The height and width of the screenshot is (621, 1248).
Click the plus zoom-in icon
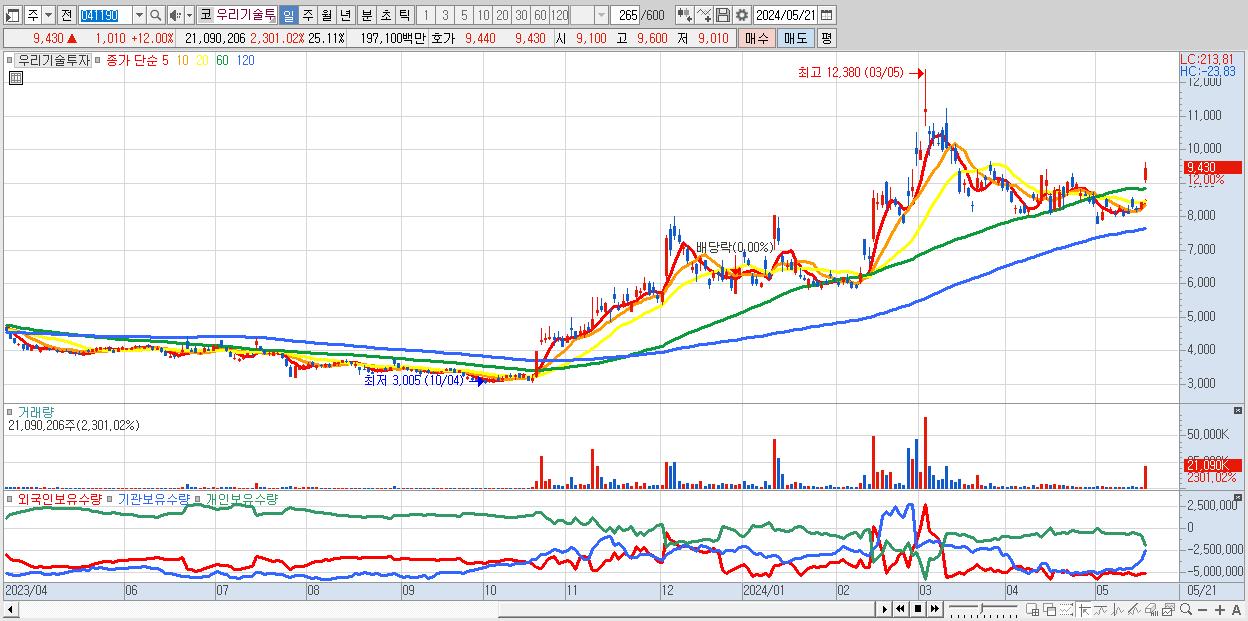(x=1219, y=610)
